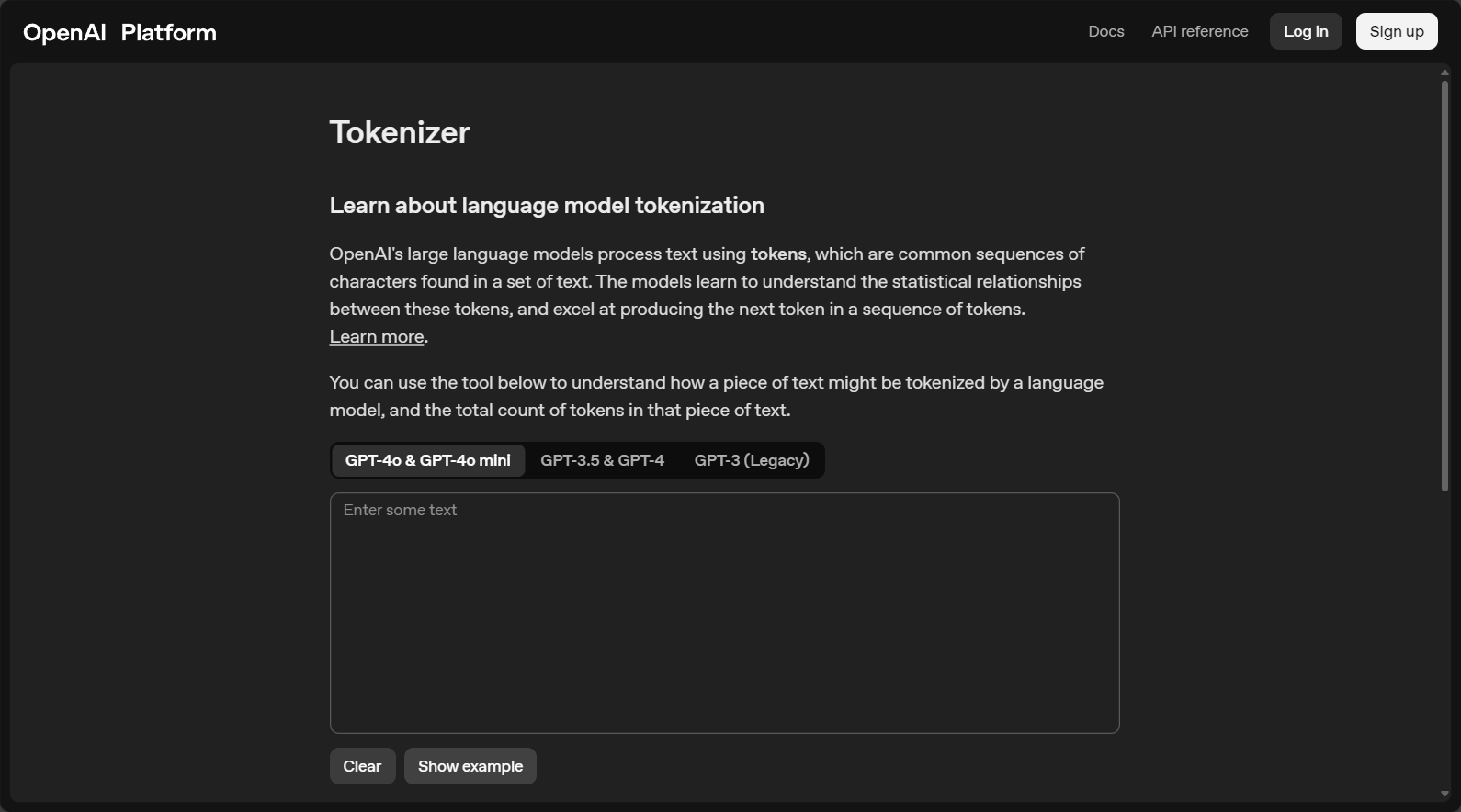Click the Log in button
This screenshot has width=1461, height=812.
click(x=1306, y=31)
